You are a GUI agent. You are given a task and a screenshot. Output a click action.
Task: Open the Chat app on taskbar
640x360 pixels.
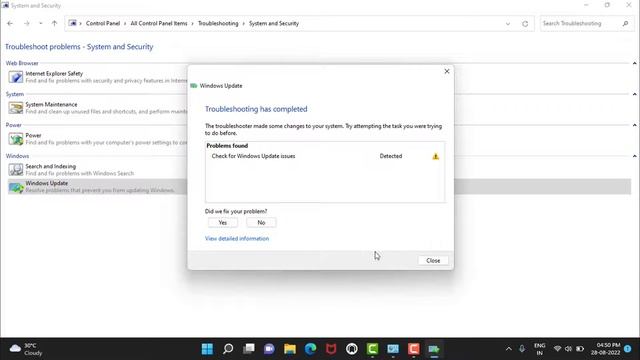click(x=269, y=349)
